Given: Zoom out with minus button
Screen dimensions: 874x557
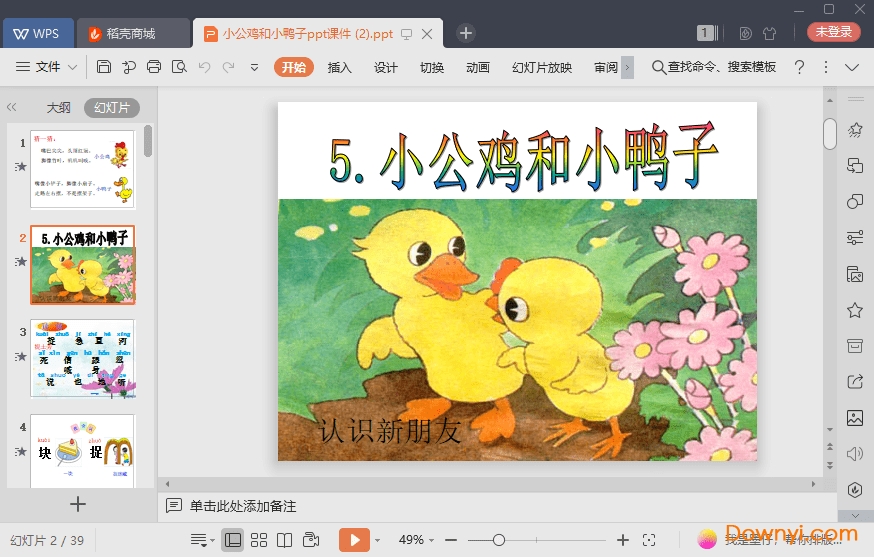Looking at the screenshot, I should tap(451, 540).
